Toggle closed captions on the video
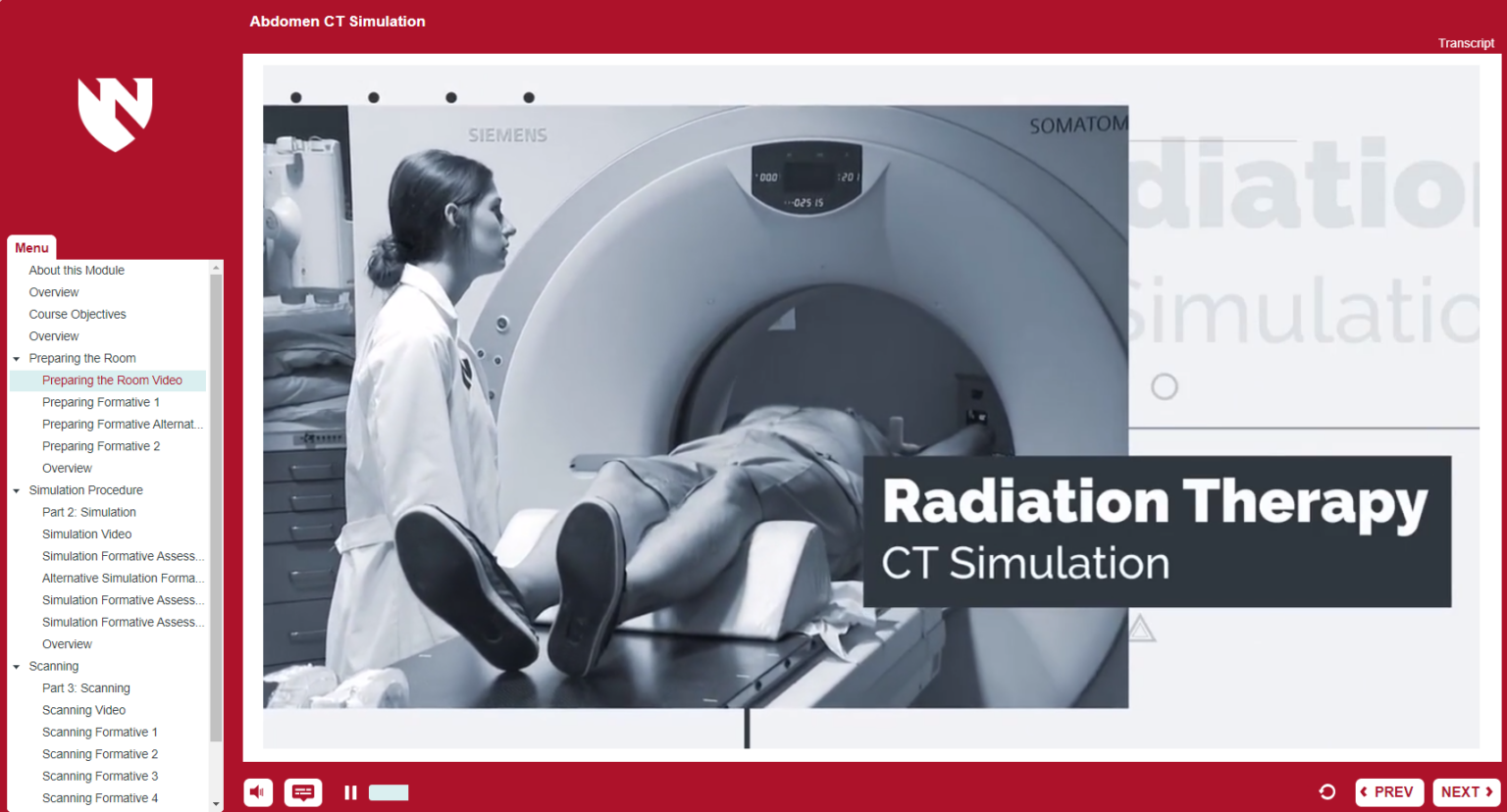Image resolution: width=1507 pixels, height=812 pixels. 303,791
